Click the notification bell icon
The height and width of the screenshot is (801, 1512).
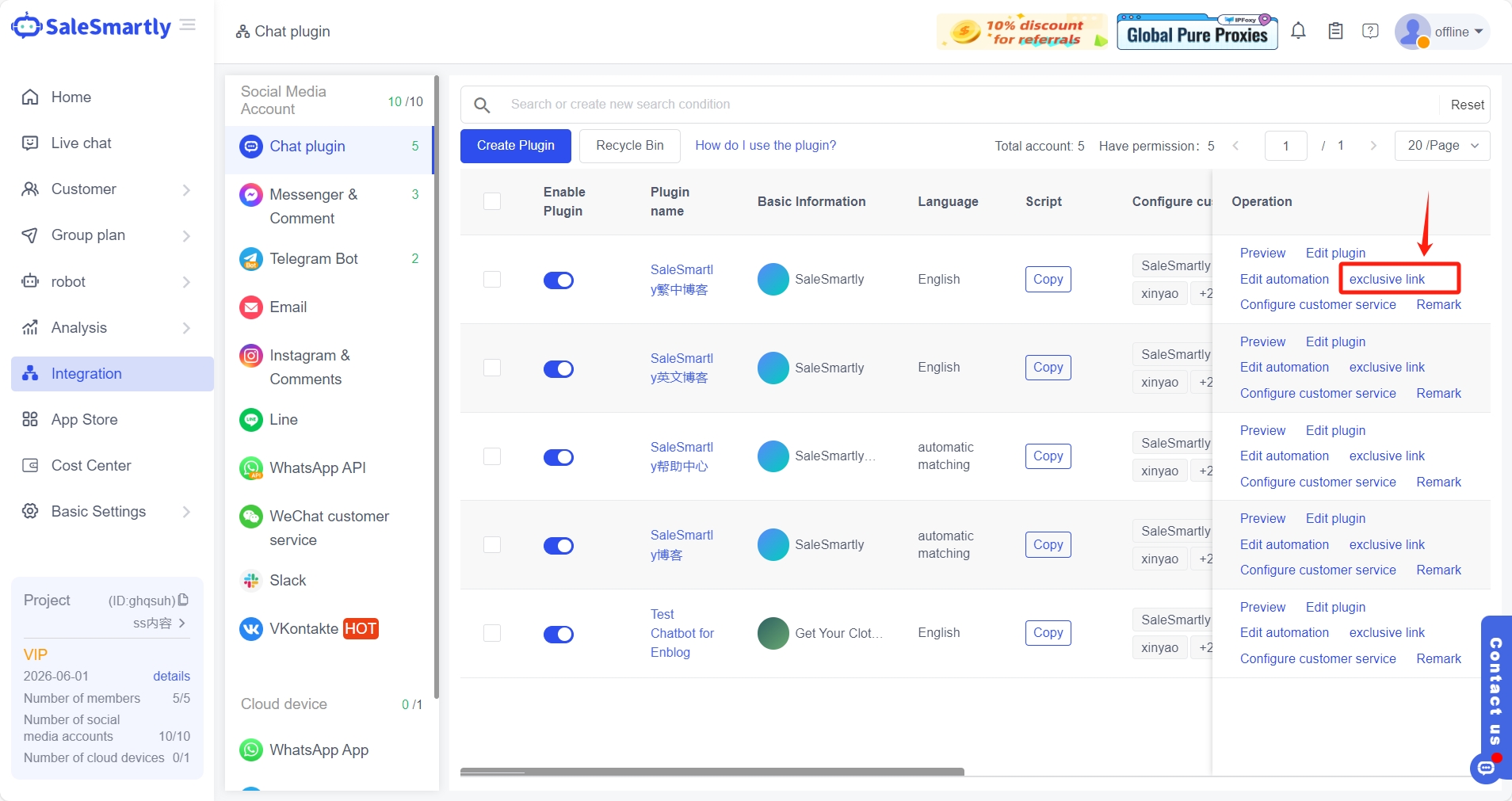pos(1298,32)
